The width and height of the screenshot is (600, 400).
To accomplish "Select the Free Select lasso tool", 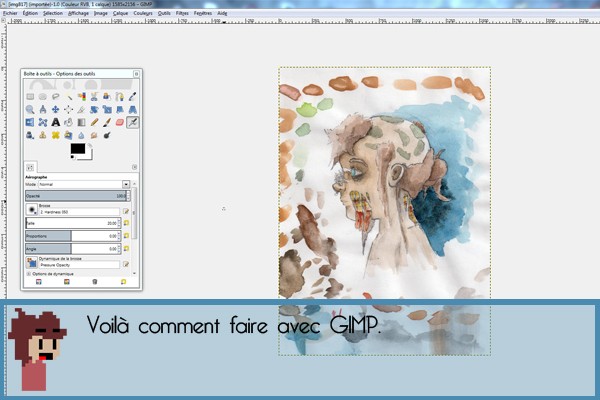I will pos(55,97).
